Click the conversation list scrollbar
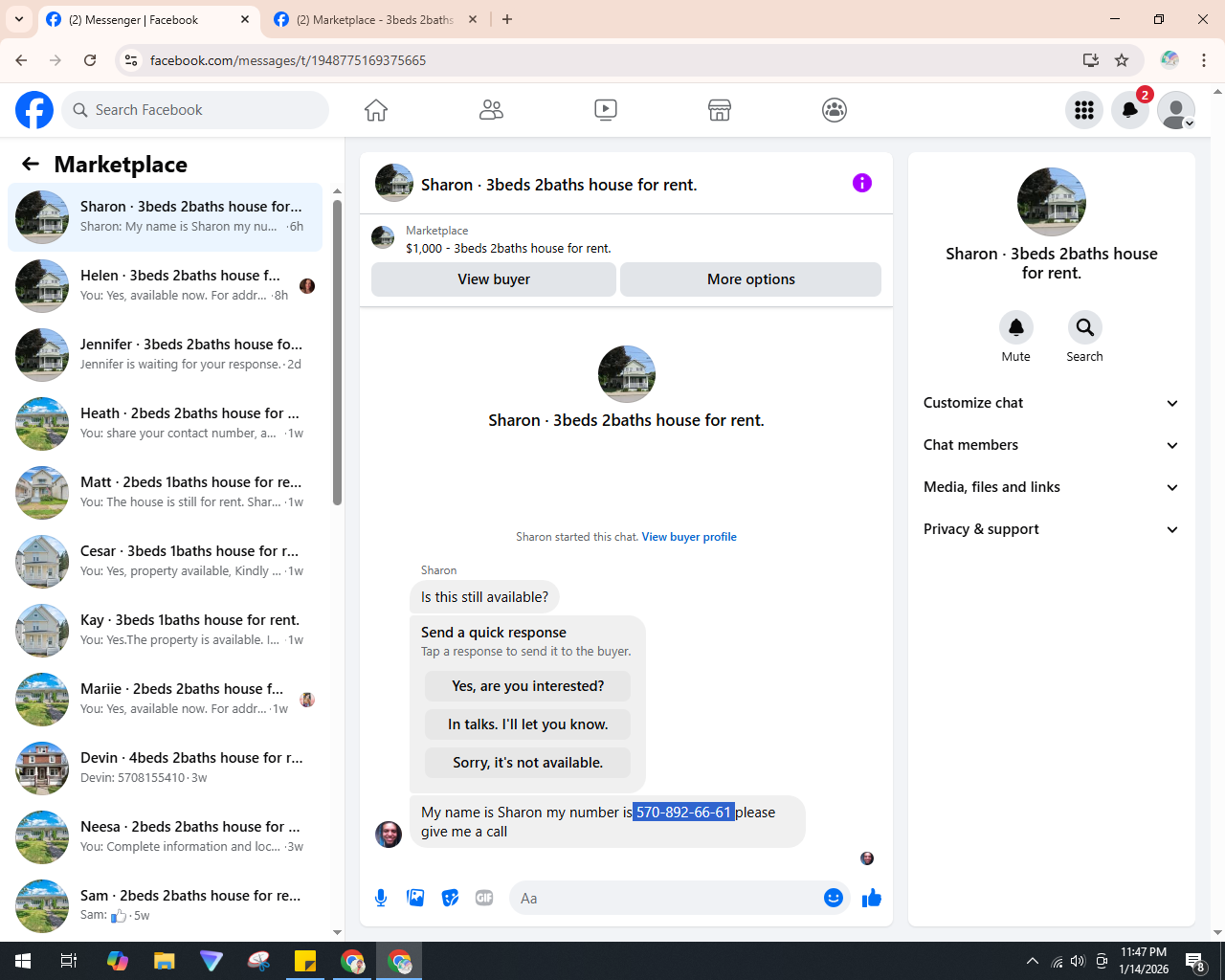The width and height of the screenshot is (1225, 980). 337,352
